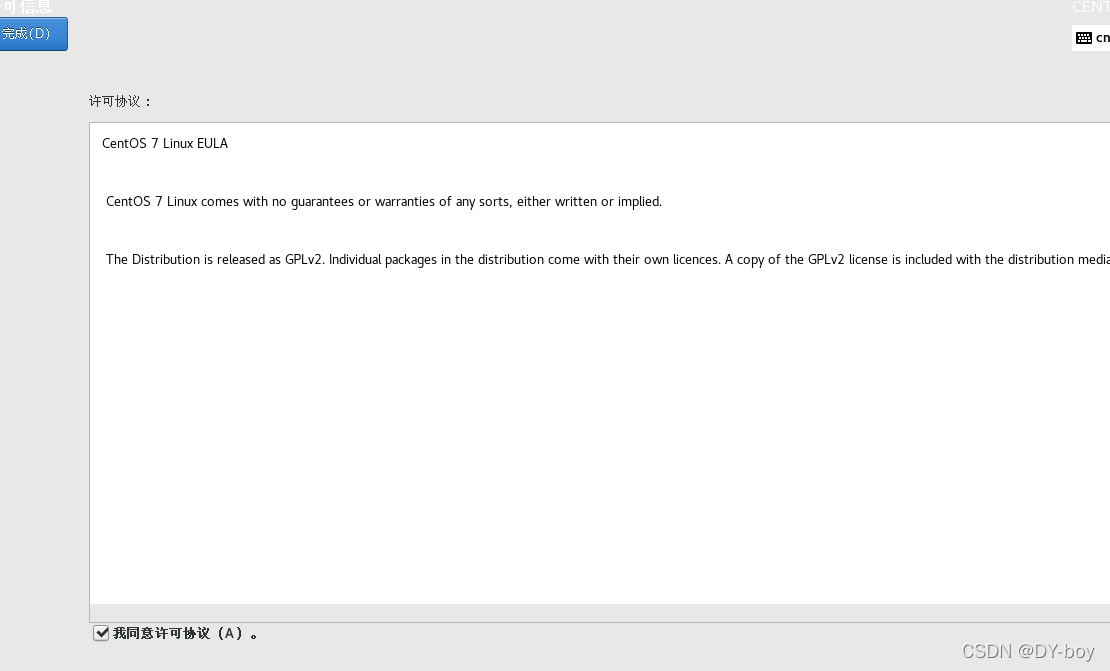Viewport: 1110px width, 671px height.
Task: Click the keyboard layout icon
Action: pos(1084,38)
